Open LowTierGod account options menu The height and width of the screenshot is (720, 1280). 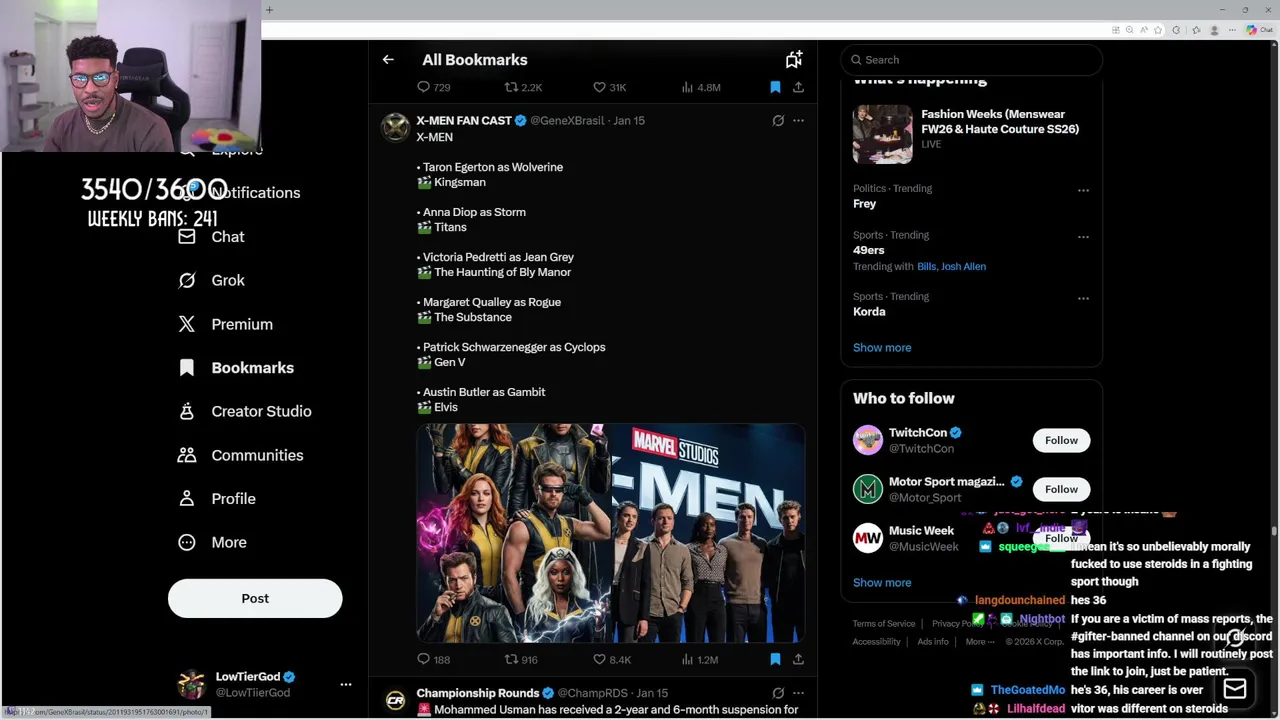point(346,685)
